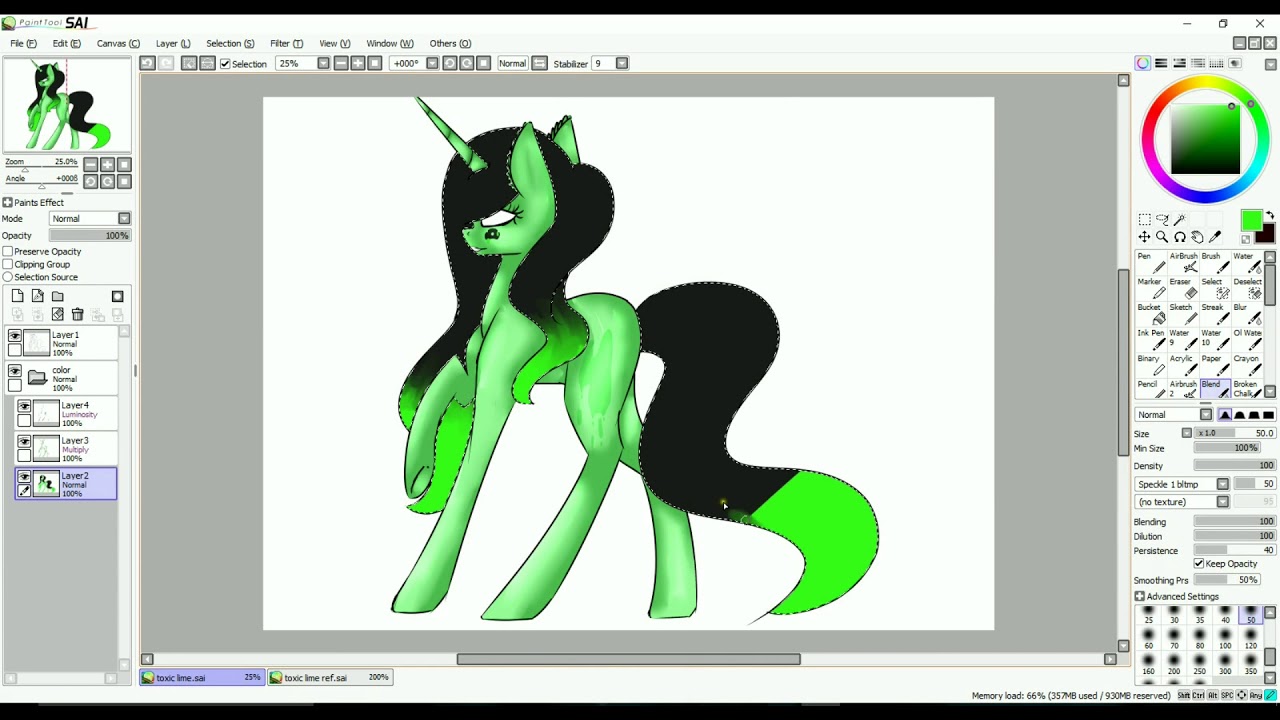Choose the lasso selection tool

[x=1162, y=220]
